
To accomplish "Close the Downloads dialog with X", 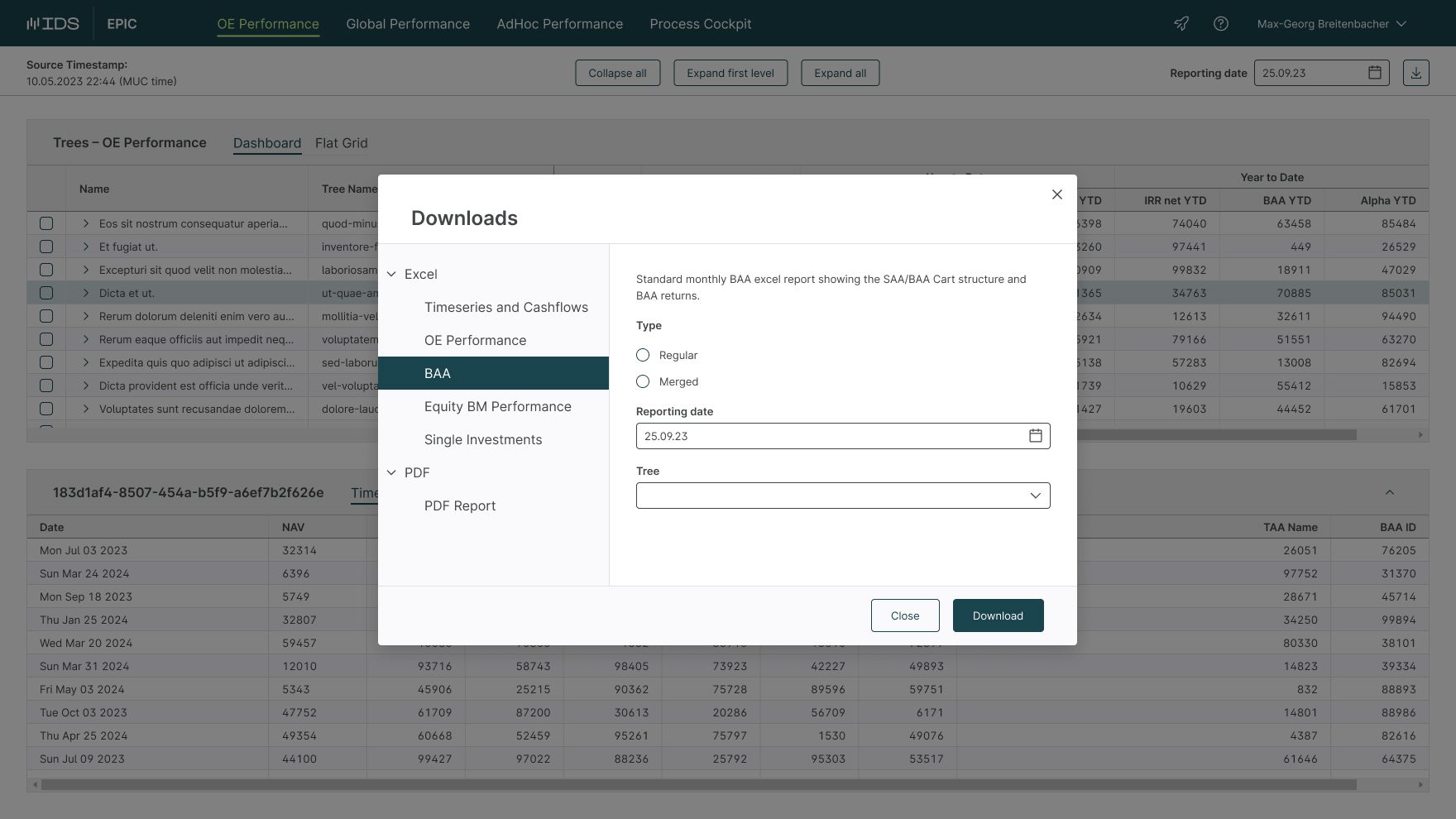I will 1056,194.
